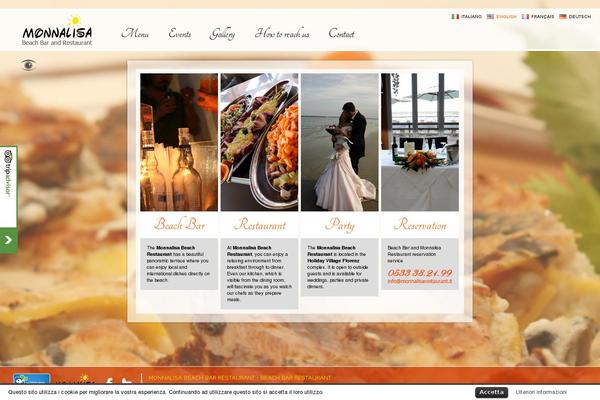The image size is (600, 400).
Task: Open Ulteriori informazioni cookie link
Action: (x=541, y=392)
